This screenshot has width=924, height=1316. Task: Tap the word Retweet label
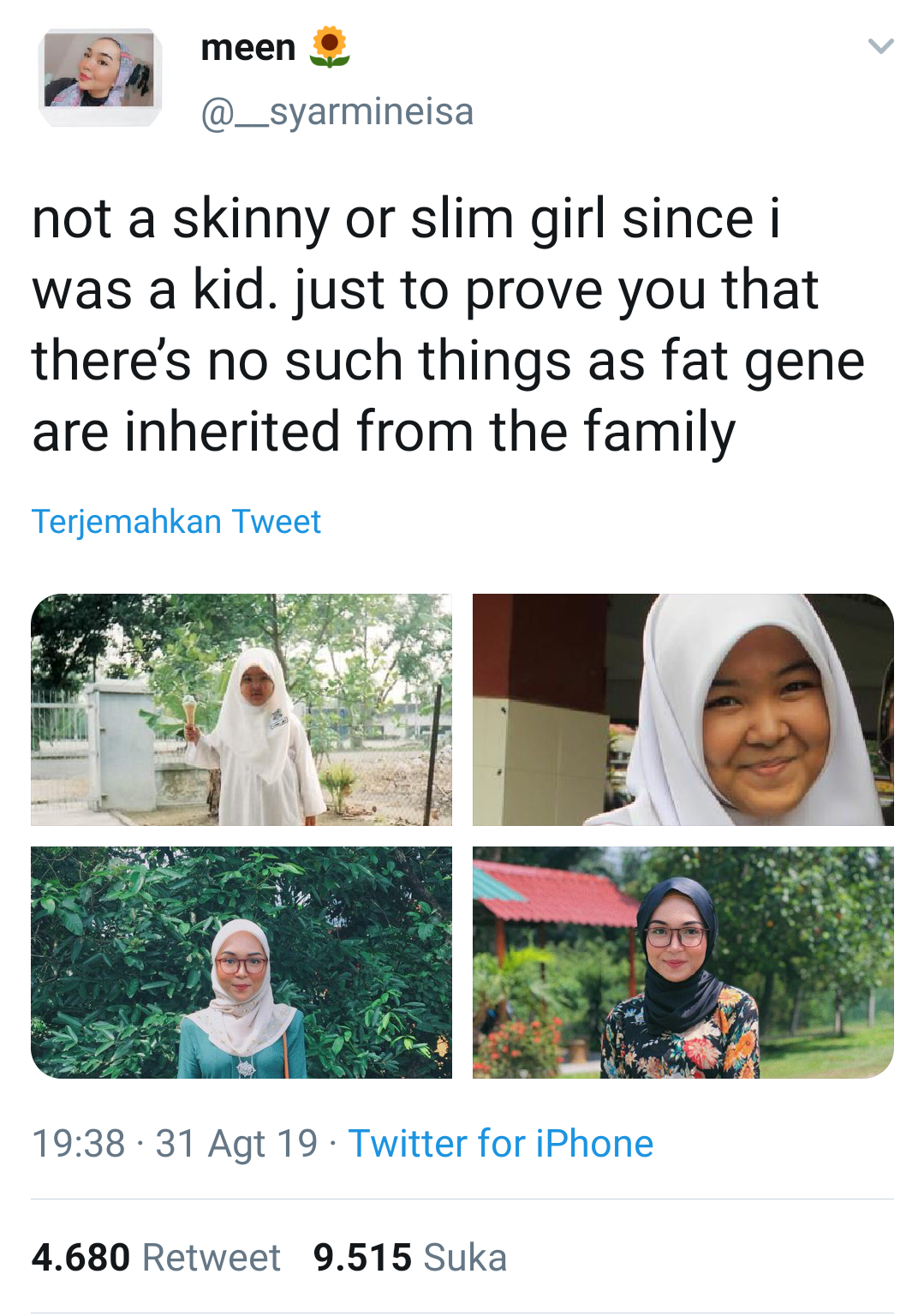[x=212, y=1257]
